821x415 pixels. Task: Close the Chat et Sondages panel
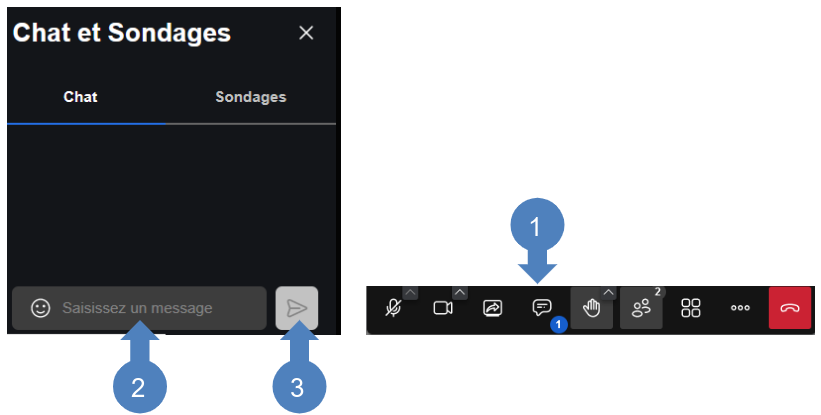pos(306,33)
